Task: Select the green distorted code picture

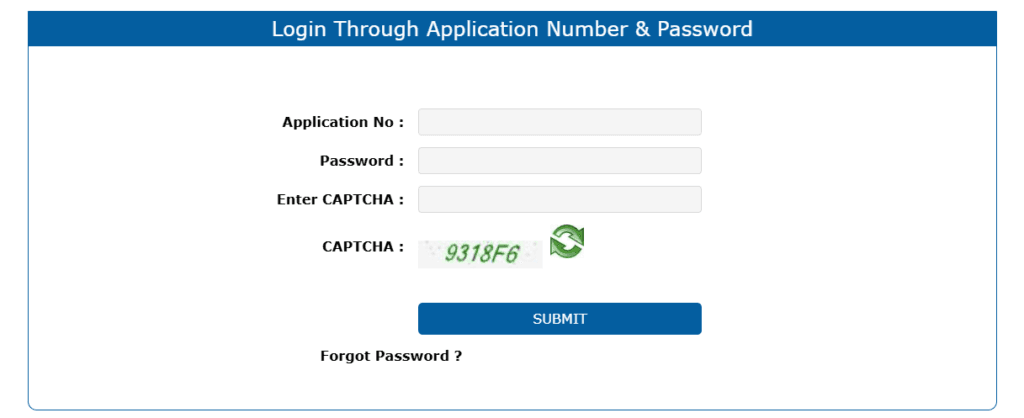Action: 480,253
